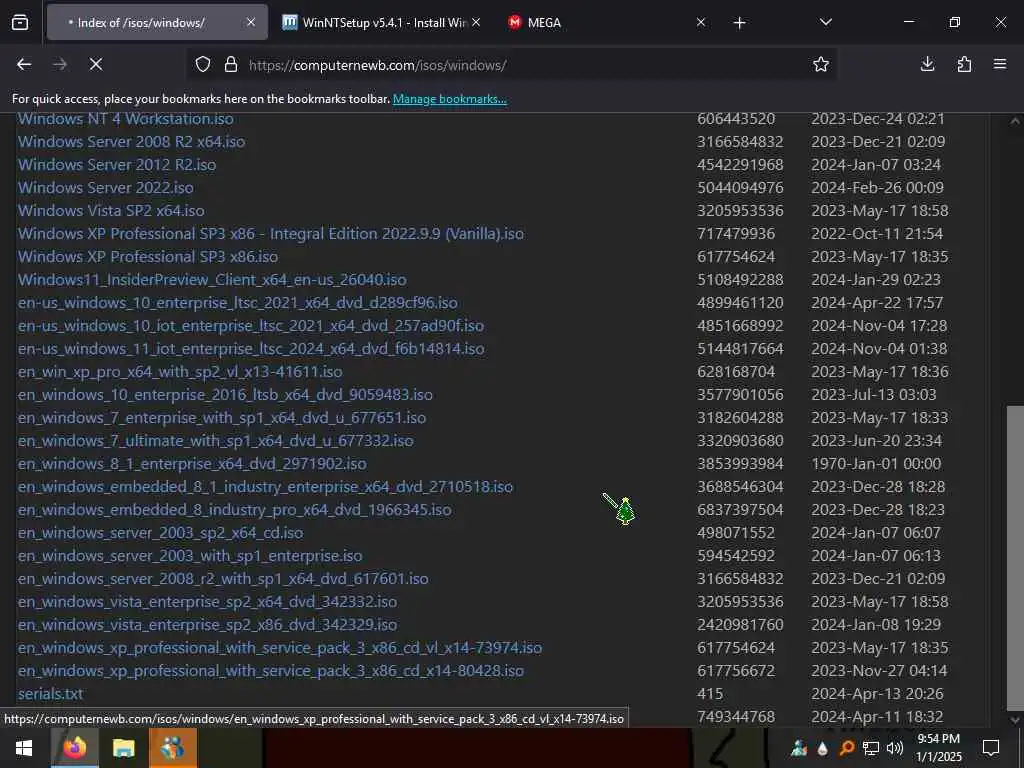Viewport: 1024px width, 768px height.
Task: View site security lock icon info
Action: (x=231, y=65)
